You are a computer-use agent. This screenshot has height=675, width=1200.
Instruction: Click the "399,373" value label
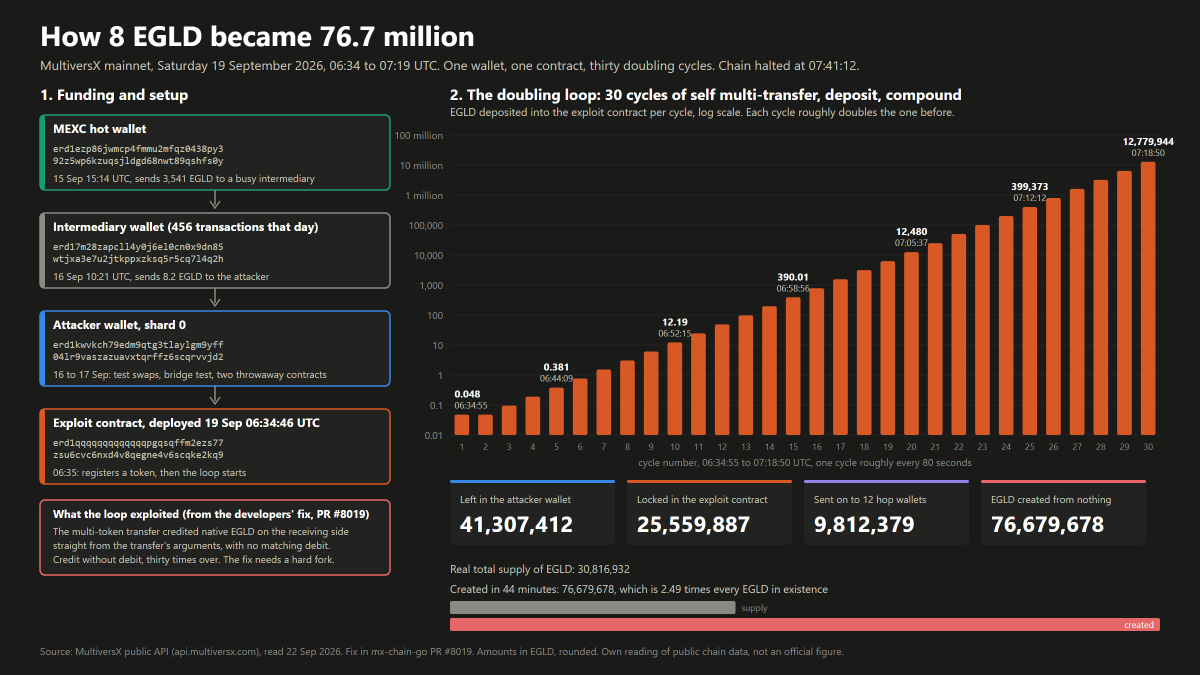(1030, 187)
